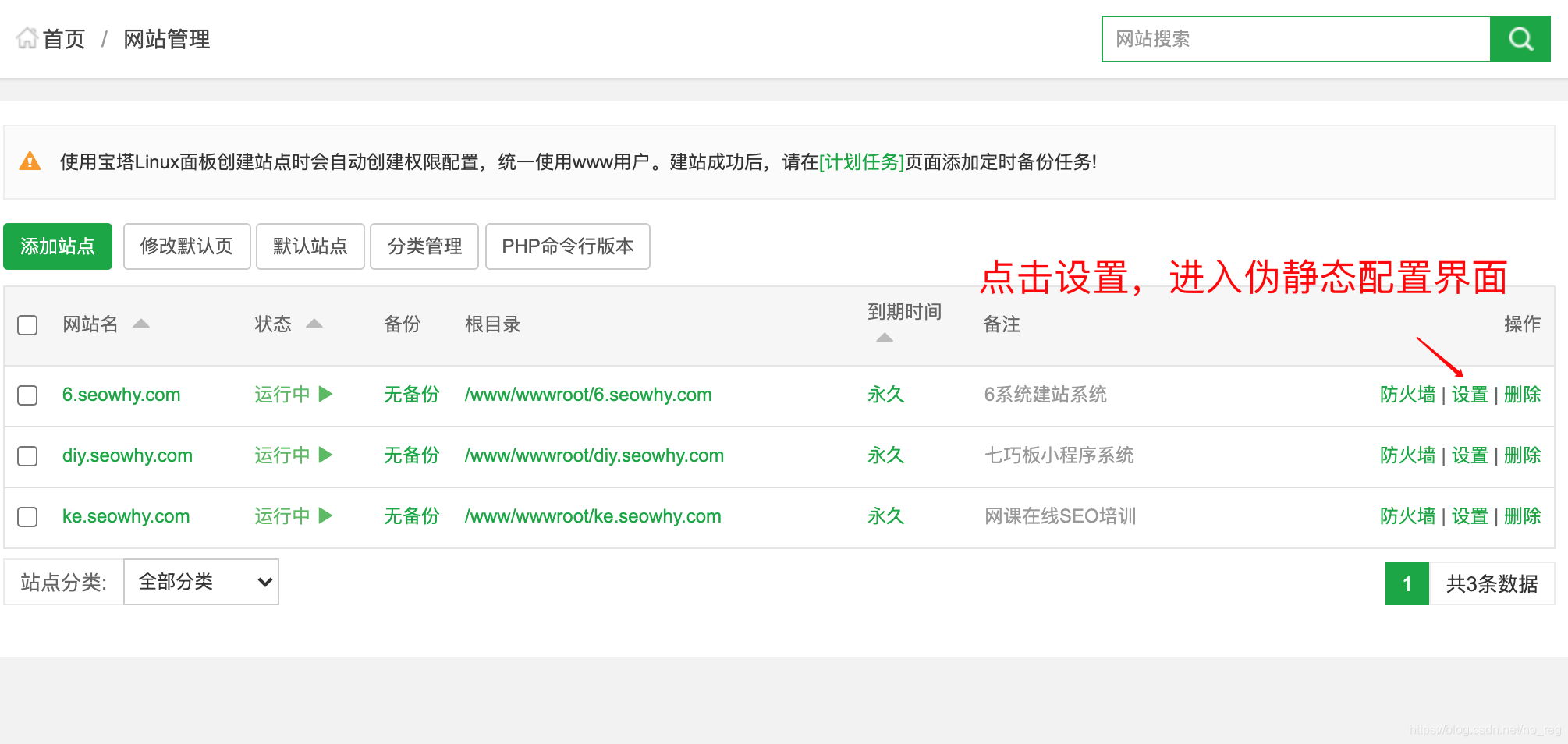Click page number 1 in pagination

tap(1407, 583)
